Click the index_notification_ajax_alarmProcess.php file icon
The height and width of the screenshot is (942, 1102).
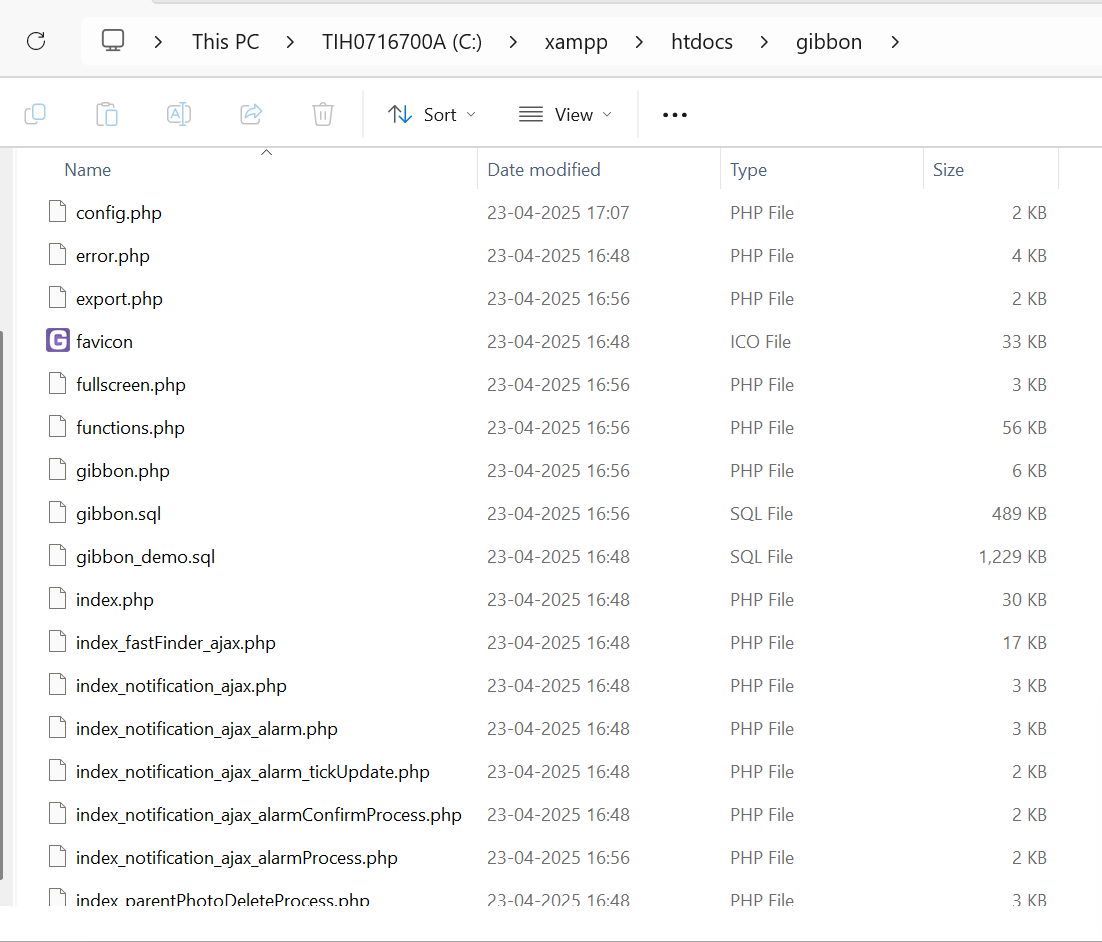coord(58,856)
